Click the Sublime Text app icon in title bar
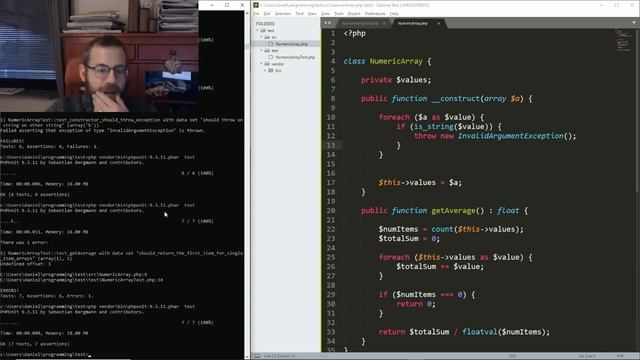Viewport: 640px width, 360px height. click(x=256, y=5)
